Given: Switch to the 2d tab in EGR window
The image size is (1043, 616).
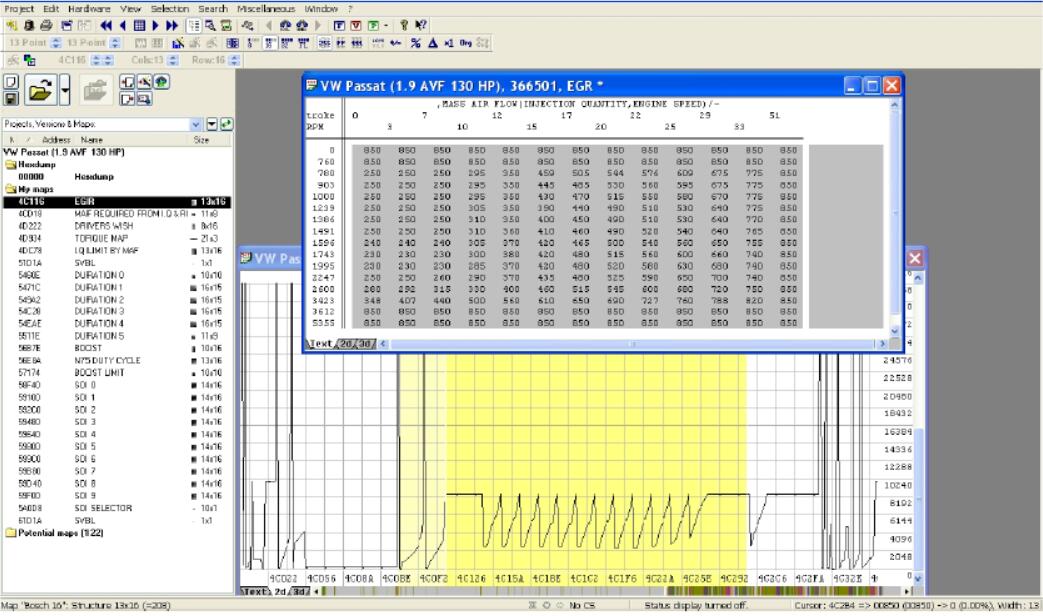Looking at the screenshot, I should pos(346,344).
